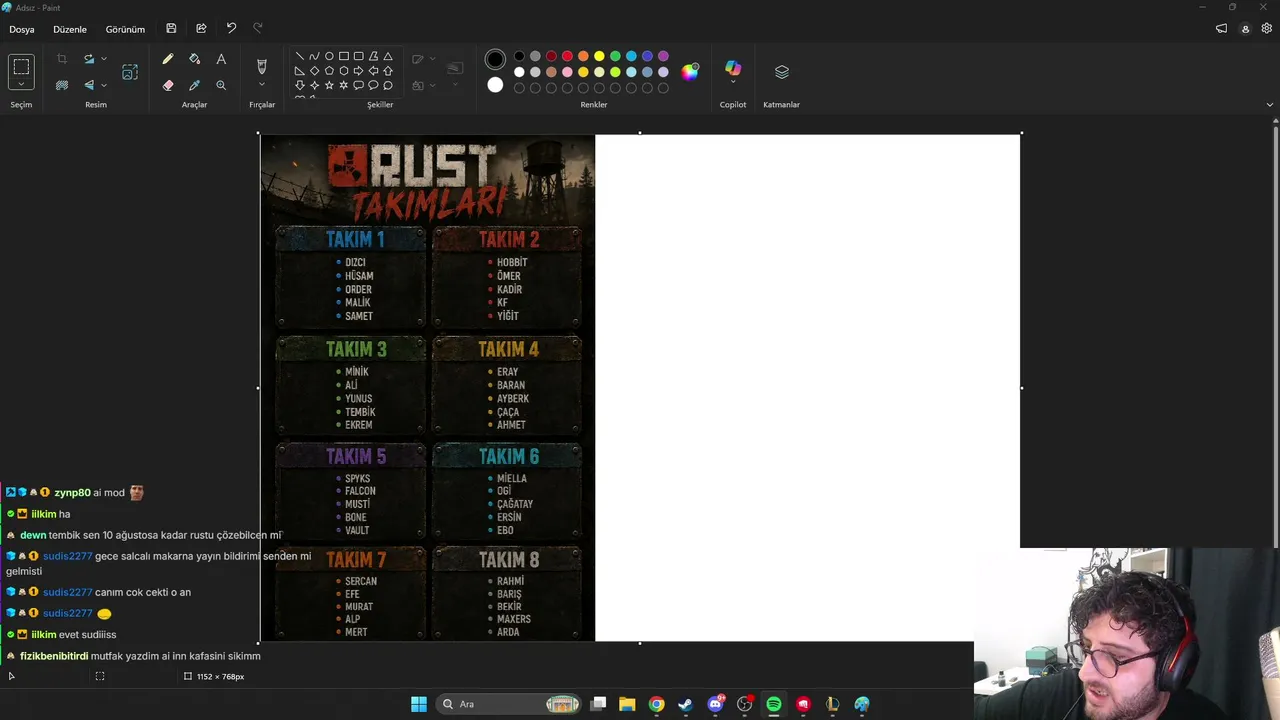Select the Magnifier zoom tool
The width and height of the screenshot is (1280, 720).
tap(221, 86)
